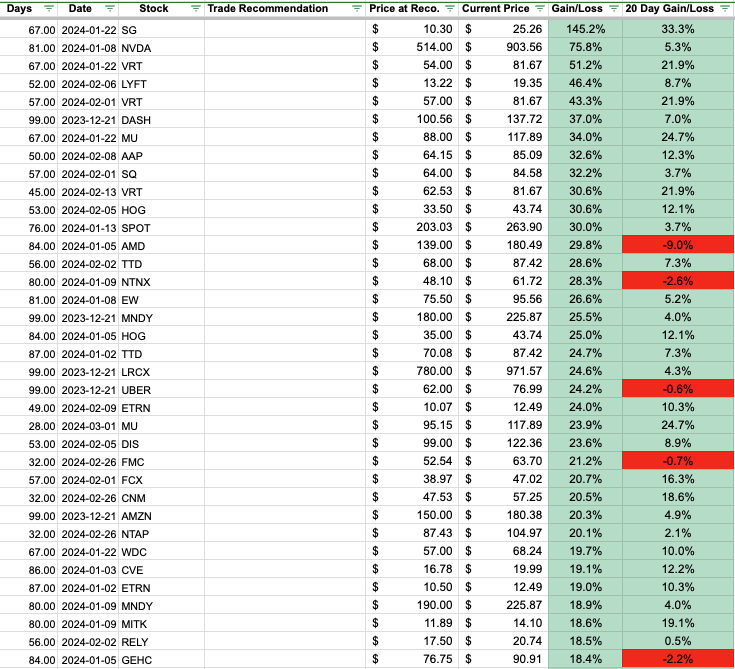Screen dimensions: 735x669
Task: Select the FMC stock cell
Action: click(x=162, y=462)
